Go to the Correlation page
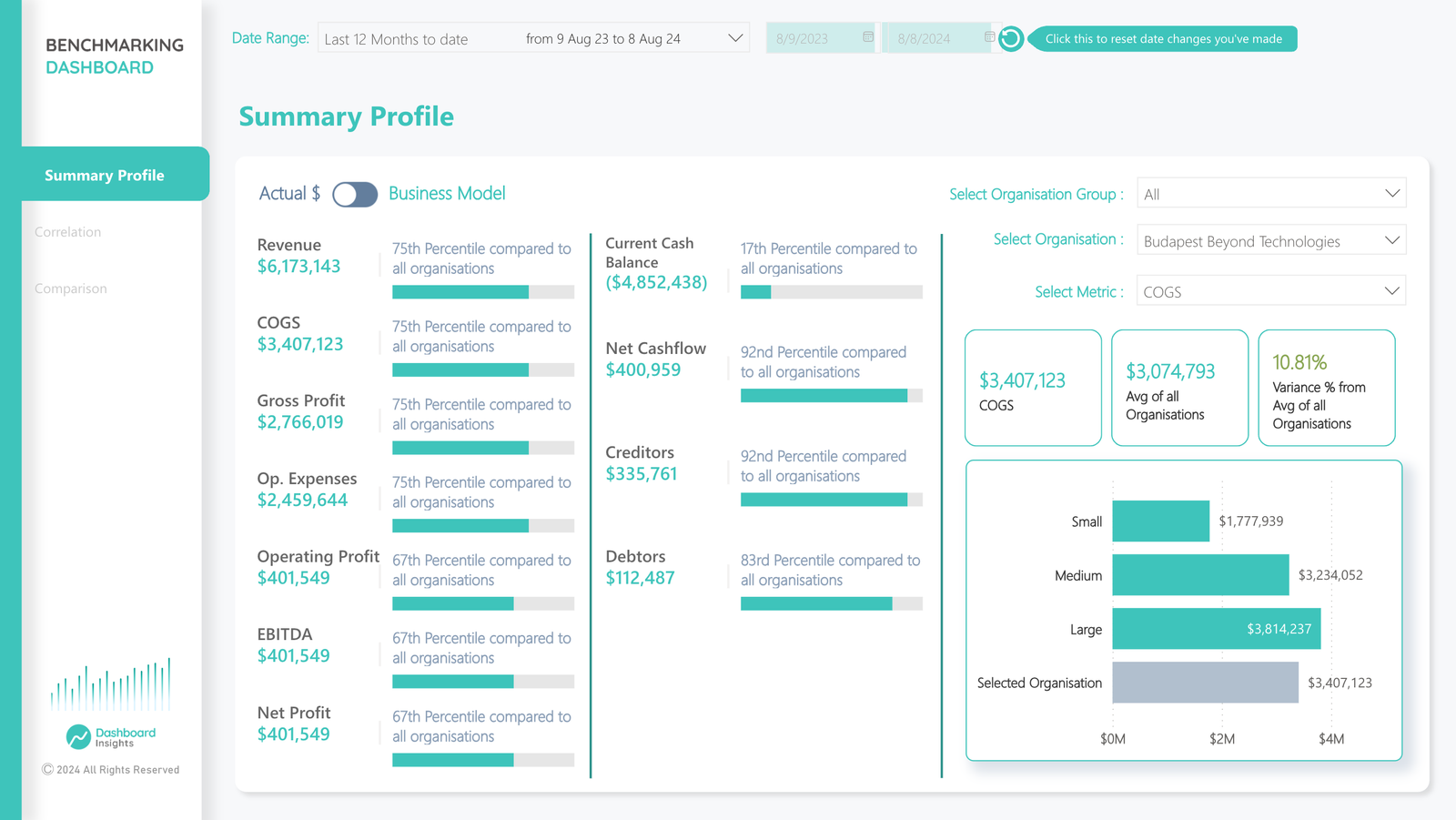 click(68, 232)
